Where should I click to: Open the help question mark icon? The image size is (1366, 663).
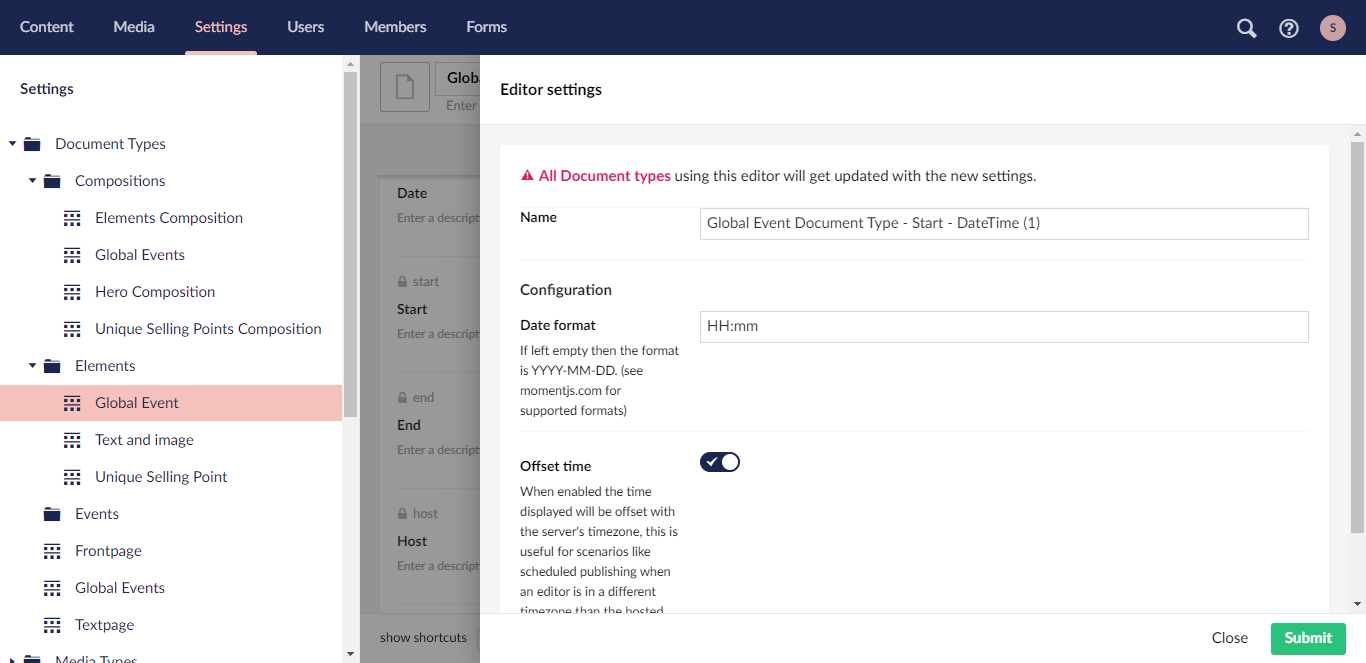(x=1289, y=28)
